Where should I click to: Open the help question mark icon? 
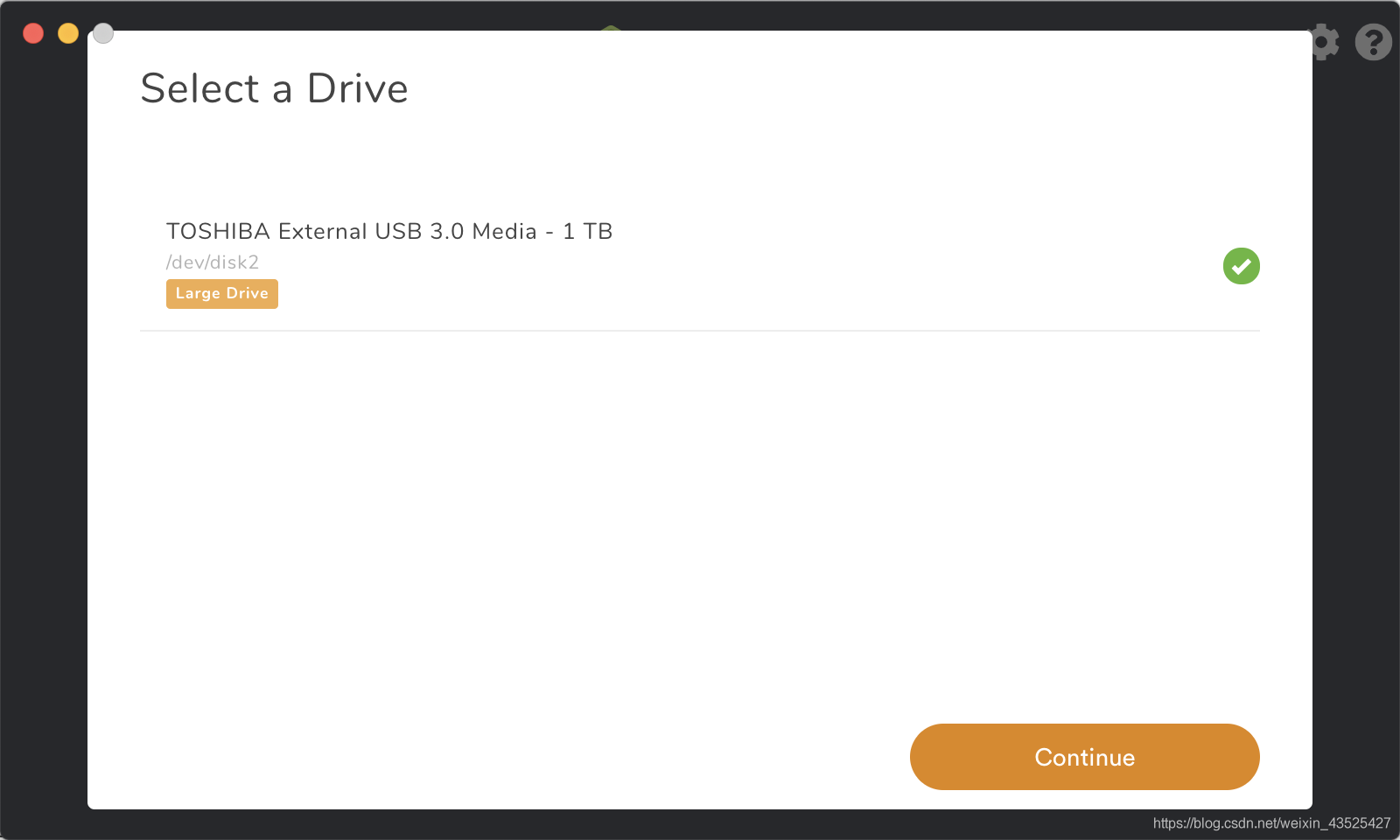(1374, 41)
